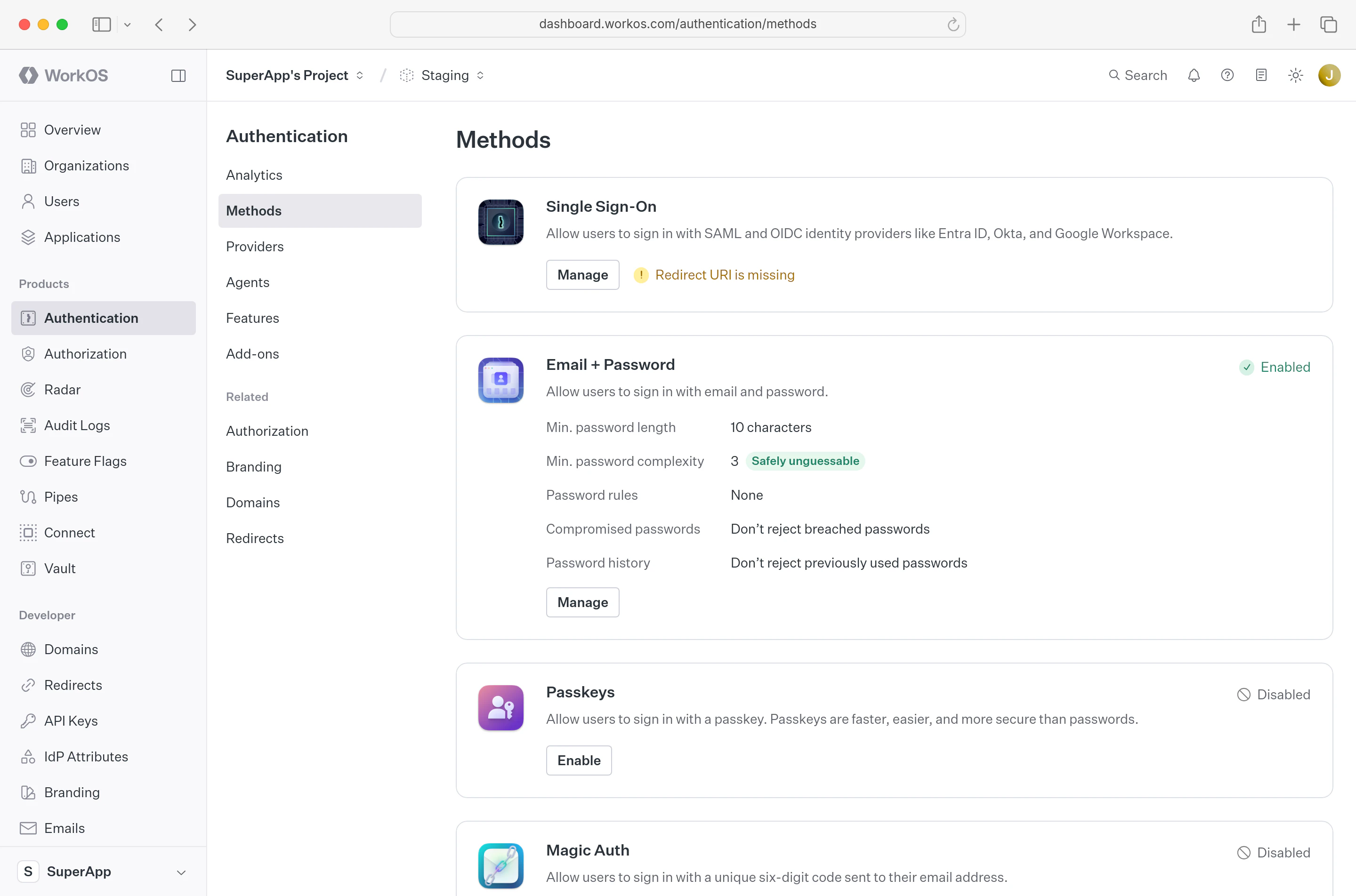Open the documentation page icon
Image resolution: width=1356 pixels, height=896 pixels.
[x=1261, y=75]
